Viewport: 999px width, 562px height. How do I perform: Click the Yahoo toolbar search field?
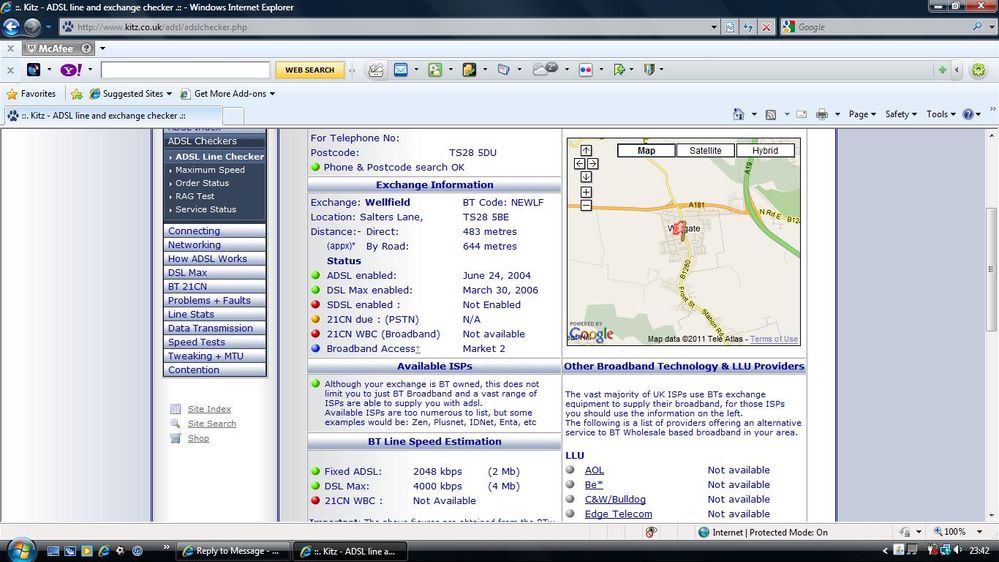coord(185,69)
